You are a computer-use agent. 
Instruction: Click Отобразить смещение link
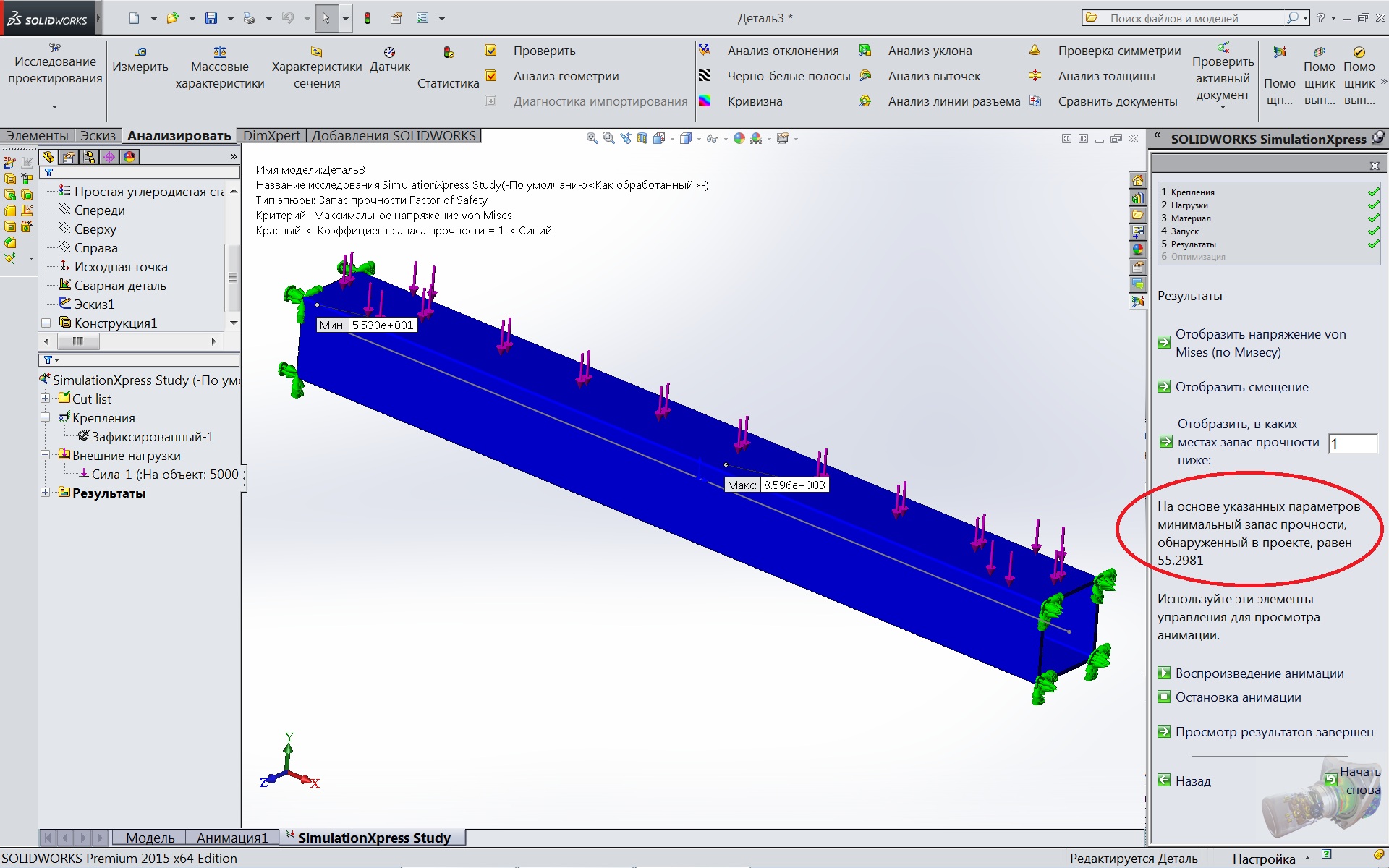tap(1241, 387)
